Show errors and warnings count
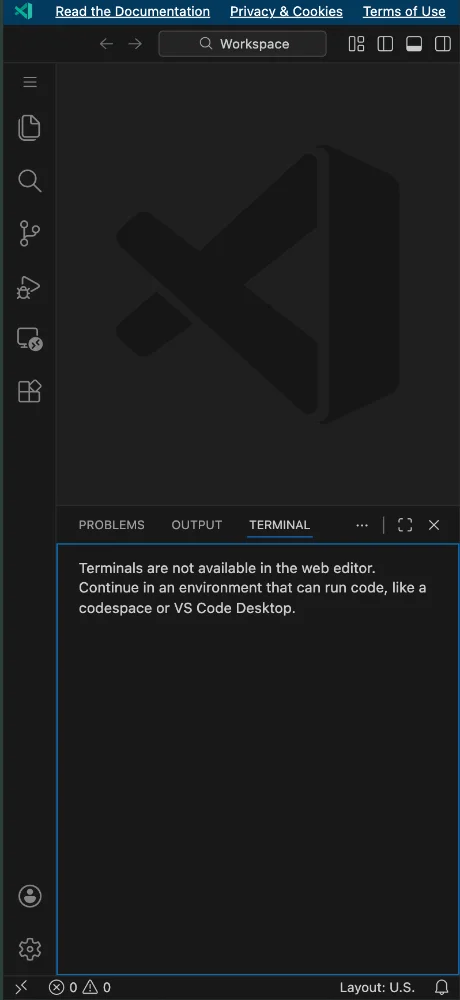The image size is (460, 1000). pos(80,987)
